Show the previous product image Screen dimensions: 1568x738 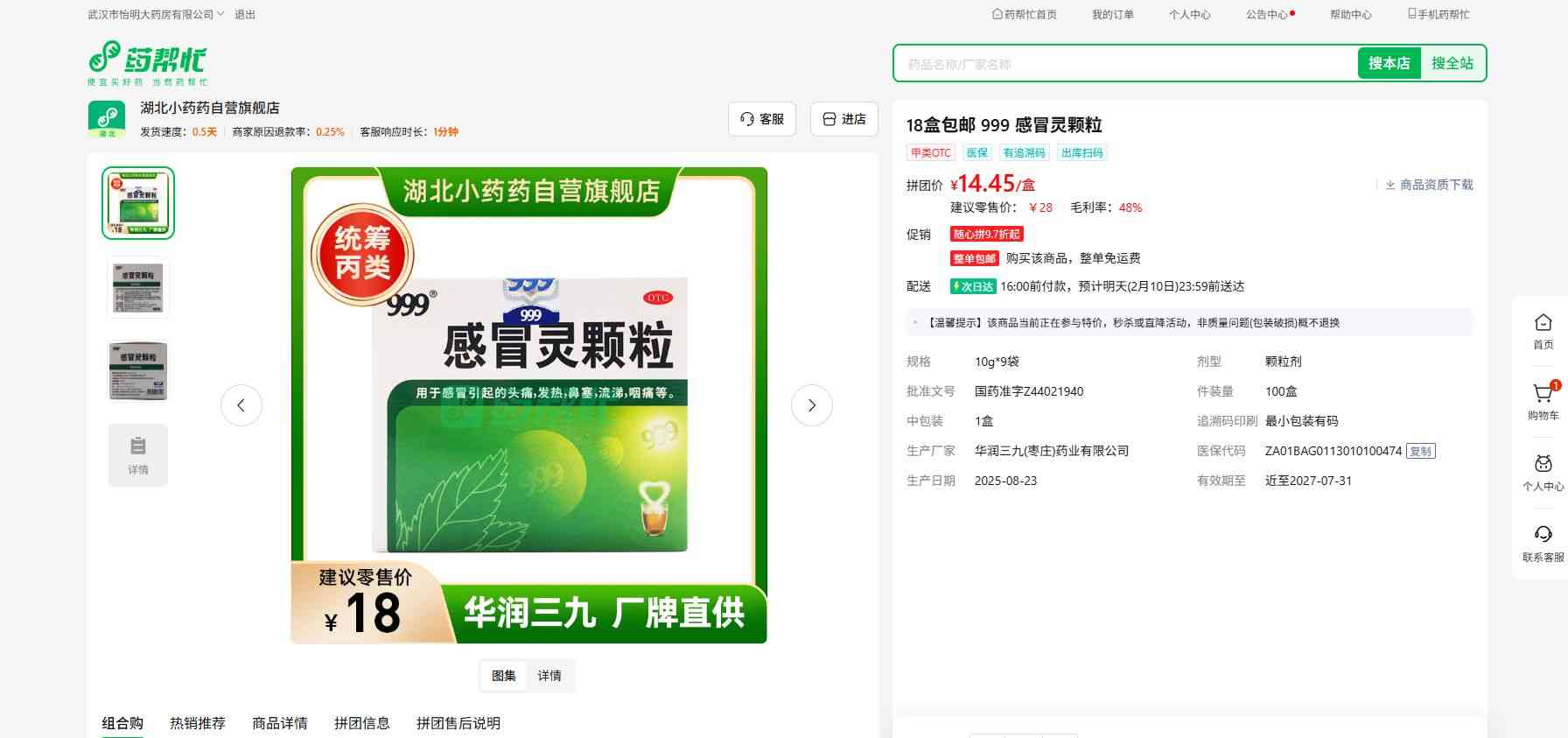click(x=241, y=405)
